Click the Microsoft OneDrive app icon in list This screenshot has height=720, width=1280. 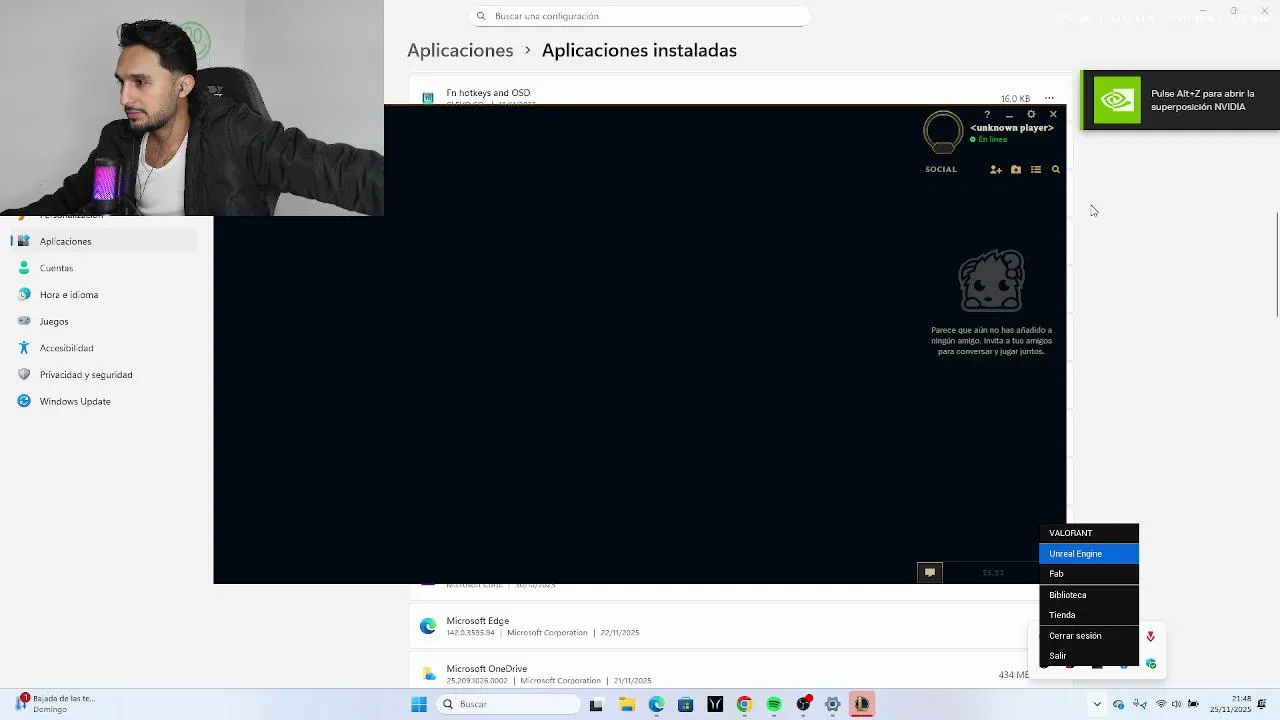[428, 674]
